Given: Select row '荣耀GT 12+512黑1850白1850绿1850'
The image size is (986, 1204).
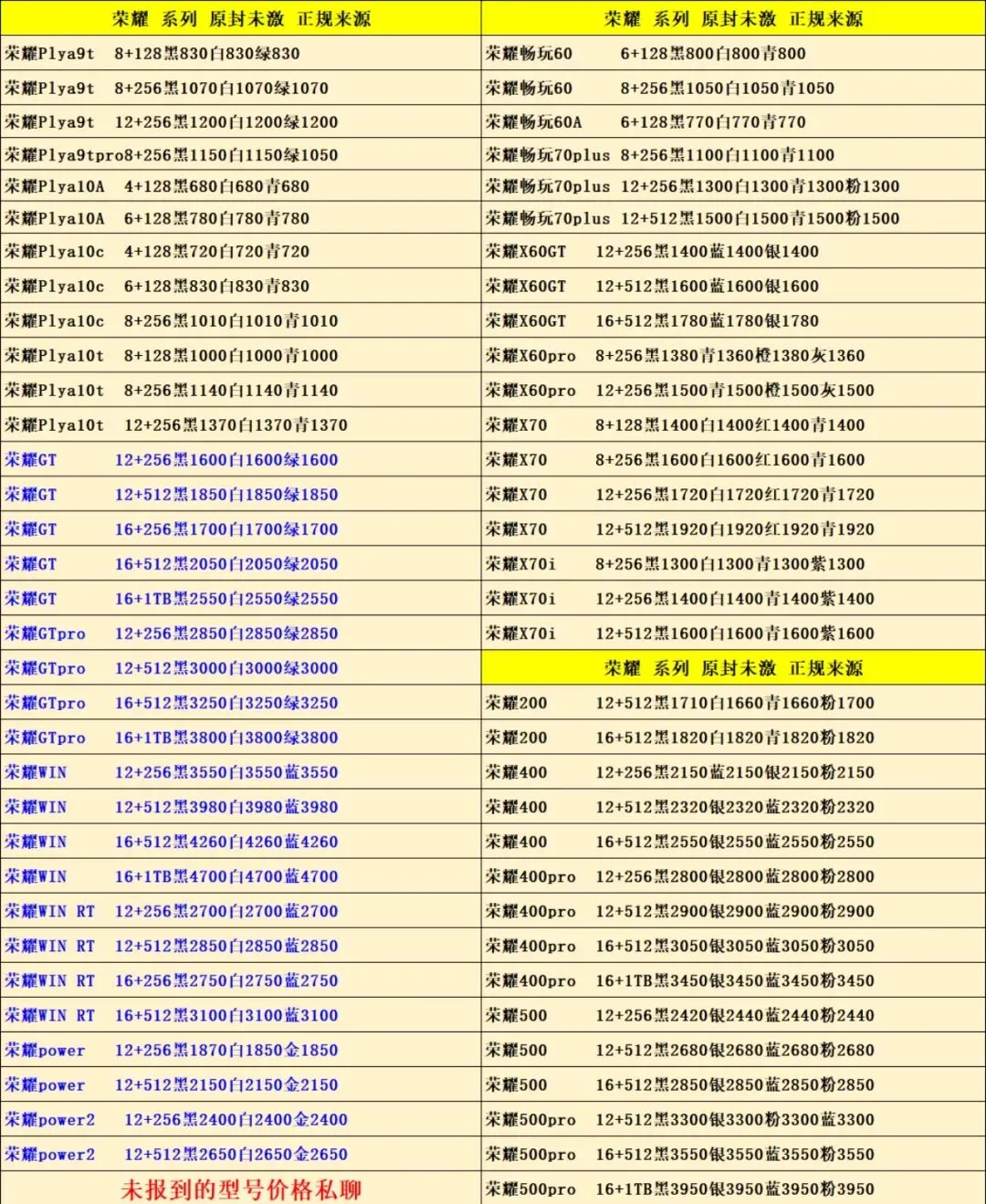Looking at the screenshot, I should point(241,495).
